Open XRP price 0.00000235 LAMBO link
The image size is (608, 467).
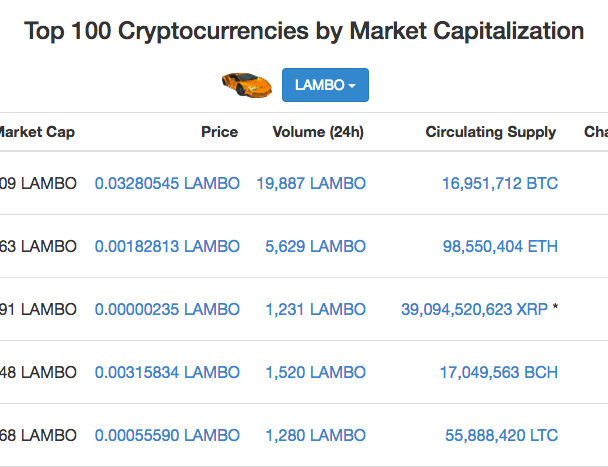click(167, 310)
